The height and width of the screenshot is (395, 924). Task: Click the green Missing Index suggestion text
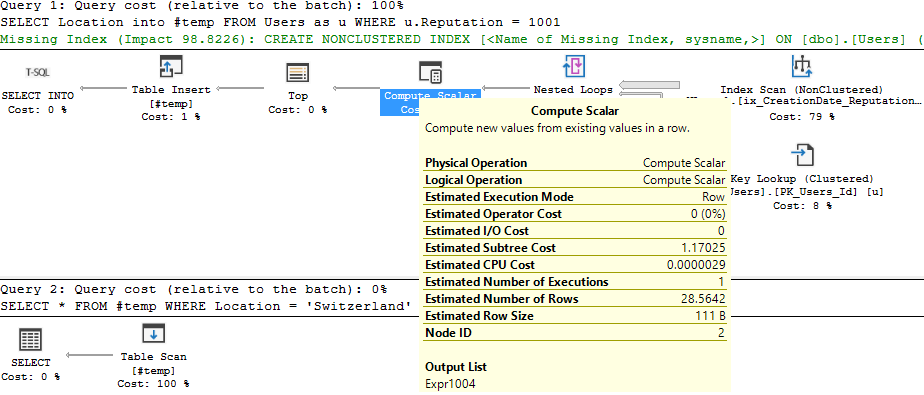tap(462, 40)
